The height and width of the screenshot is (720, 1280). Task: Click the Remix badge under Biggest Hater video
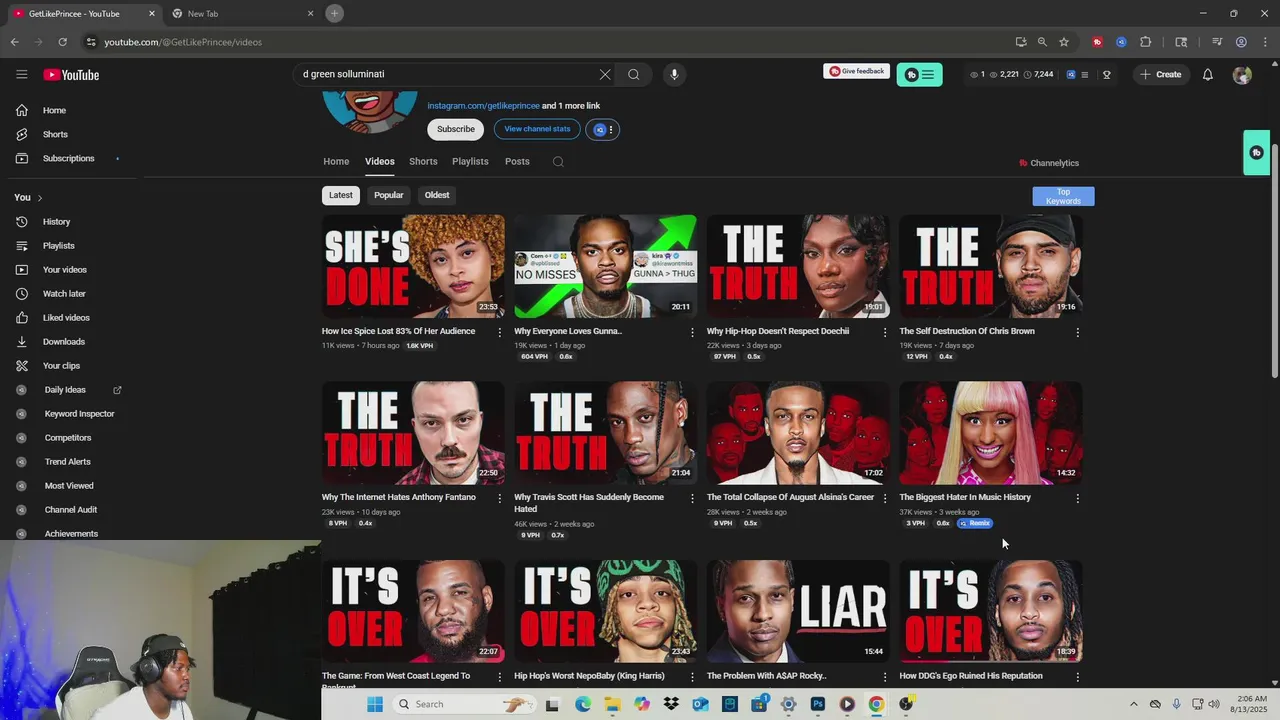[975, 523]
